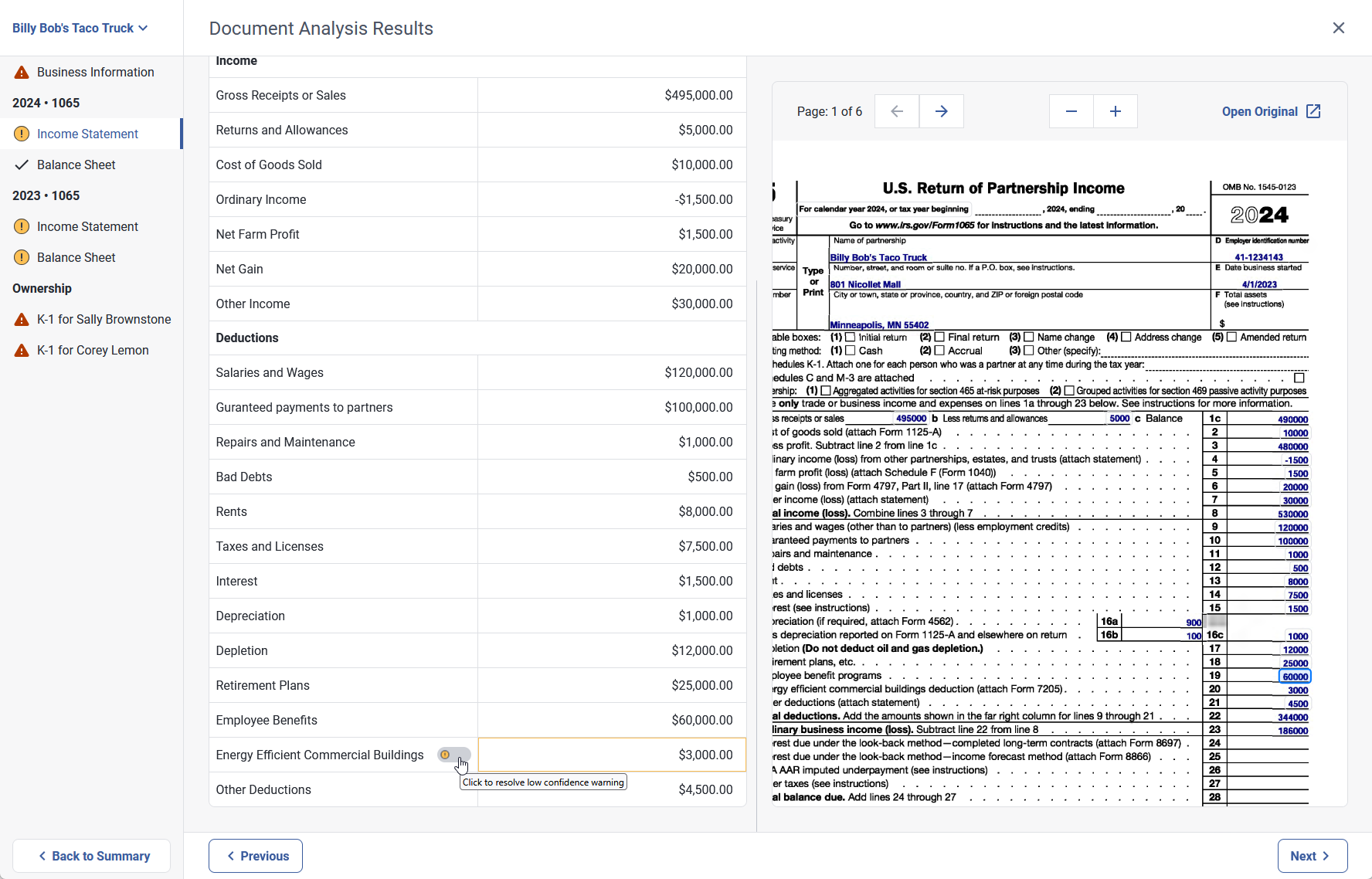Click Minneapolis, MN 55402 on the form
Screen dimensions: 1372x879
pos(879,325)
